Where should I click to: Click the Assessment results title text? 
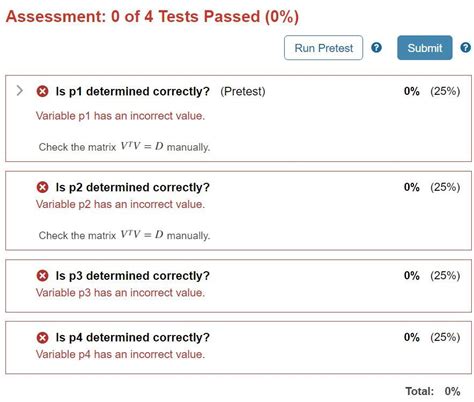152,16
